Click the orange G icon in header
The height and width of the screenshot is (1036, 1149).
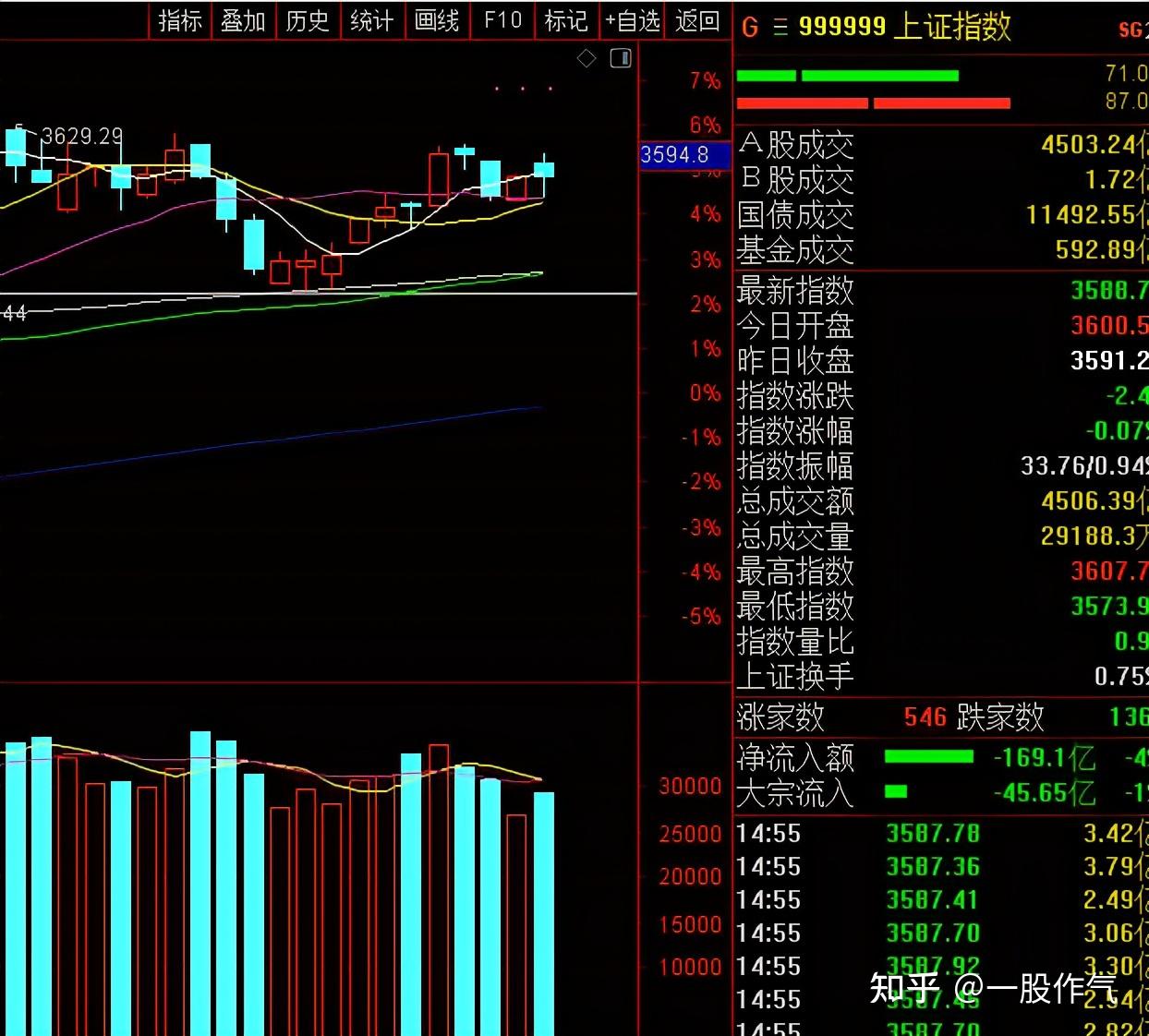[x=750, y=28]
